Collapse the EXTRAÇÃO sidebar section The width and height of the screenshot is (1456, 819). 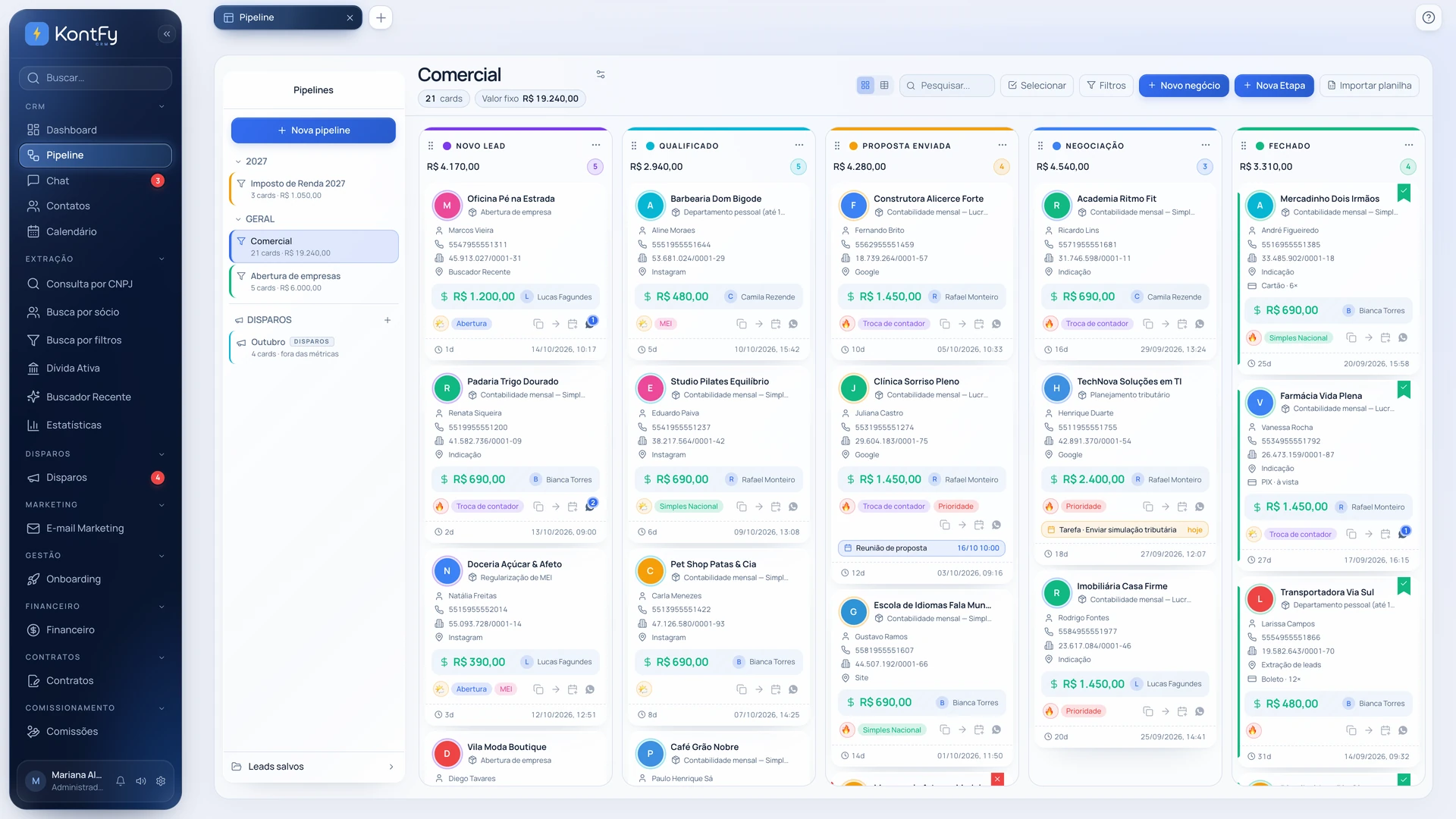click(x=162, y=259)
